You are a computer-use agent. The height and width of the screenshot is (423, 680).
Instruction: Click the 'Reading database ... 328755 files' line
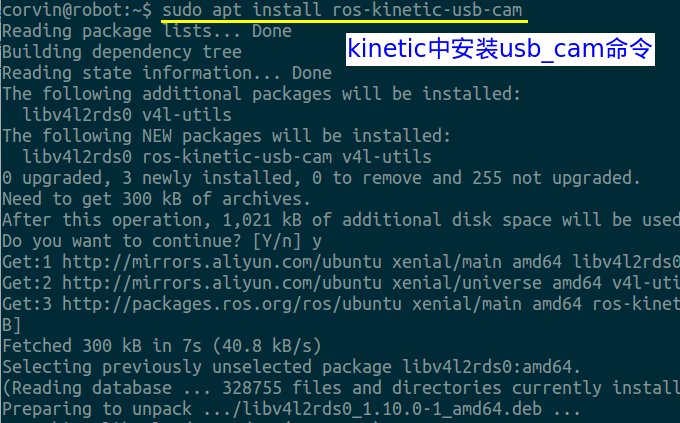pos(341,388)
